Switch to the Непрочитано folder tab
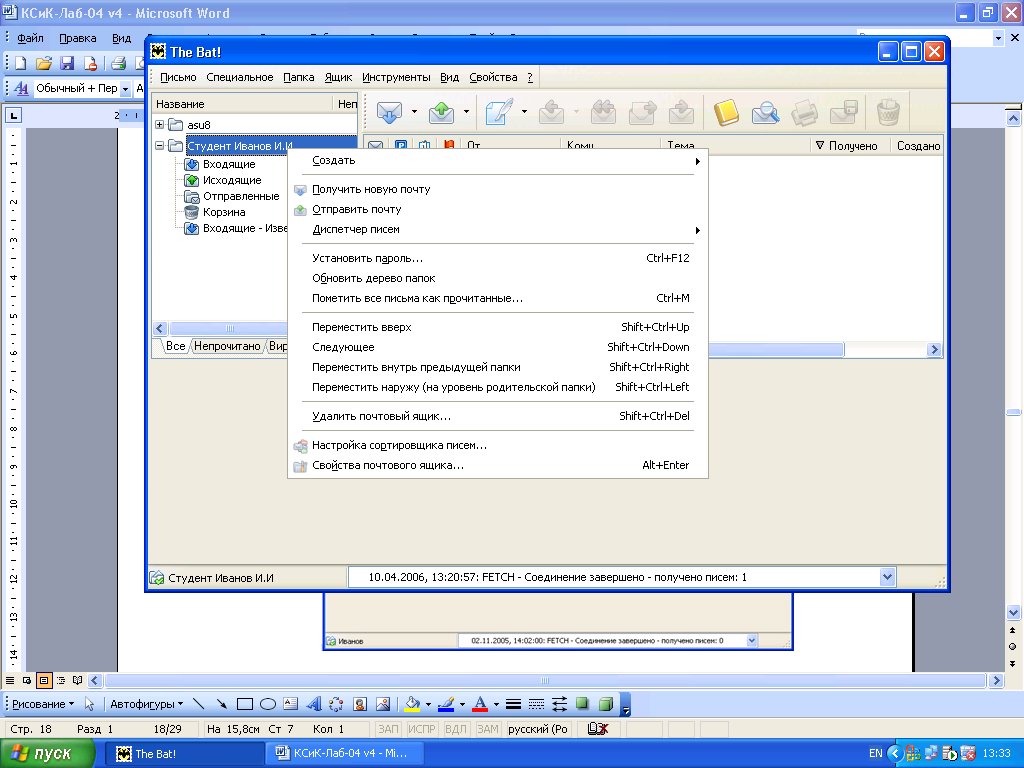Viewport: 1024px width, 768px height. 227,346
